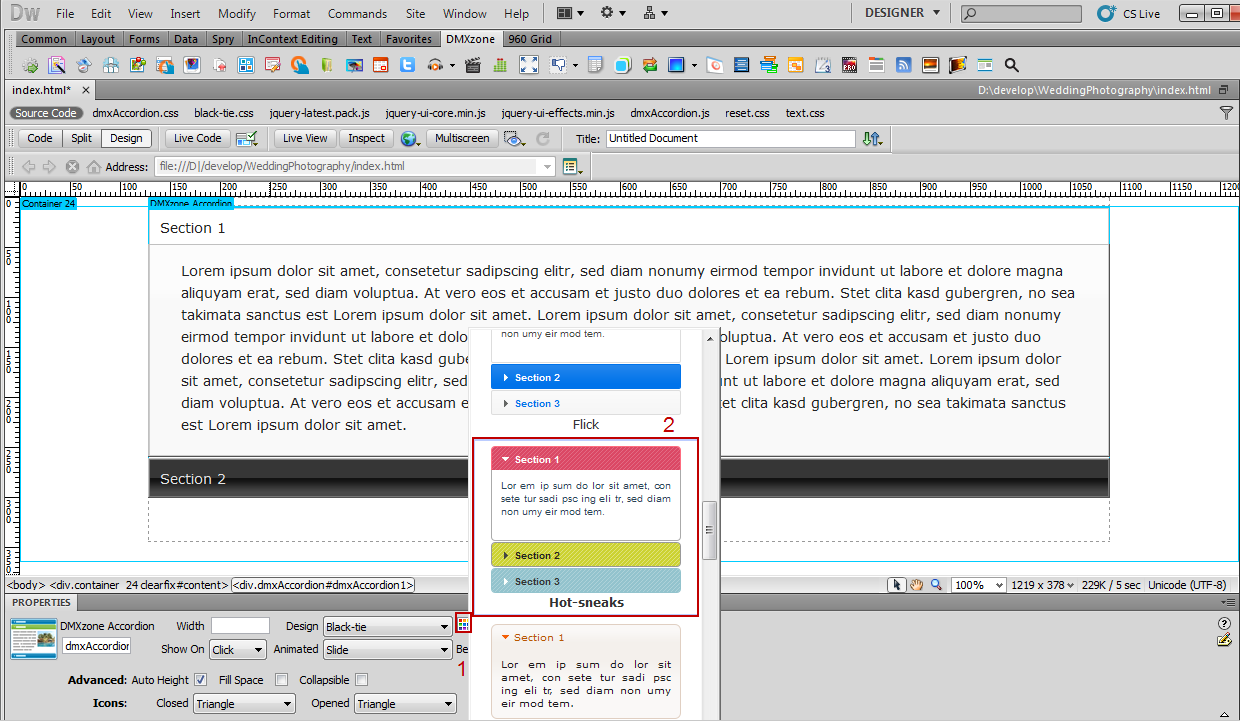The width and height of the screenshot is (1240, 721).
Task: Enable the Fill Space checkbox
Action: pos(281,680)
